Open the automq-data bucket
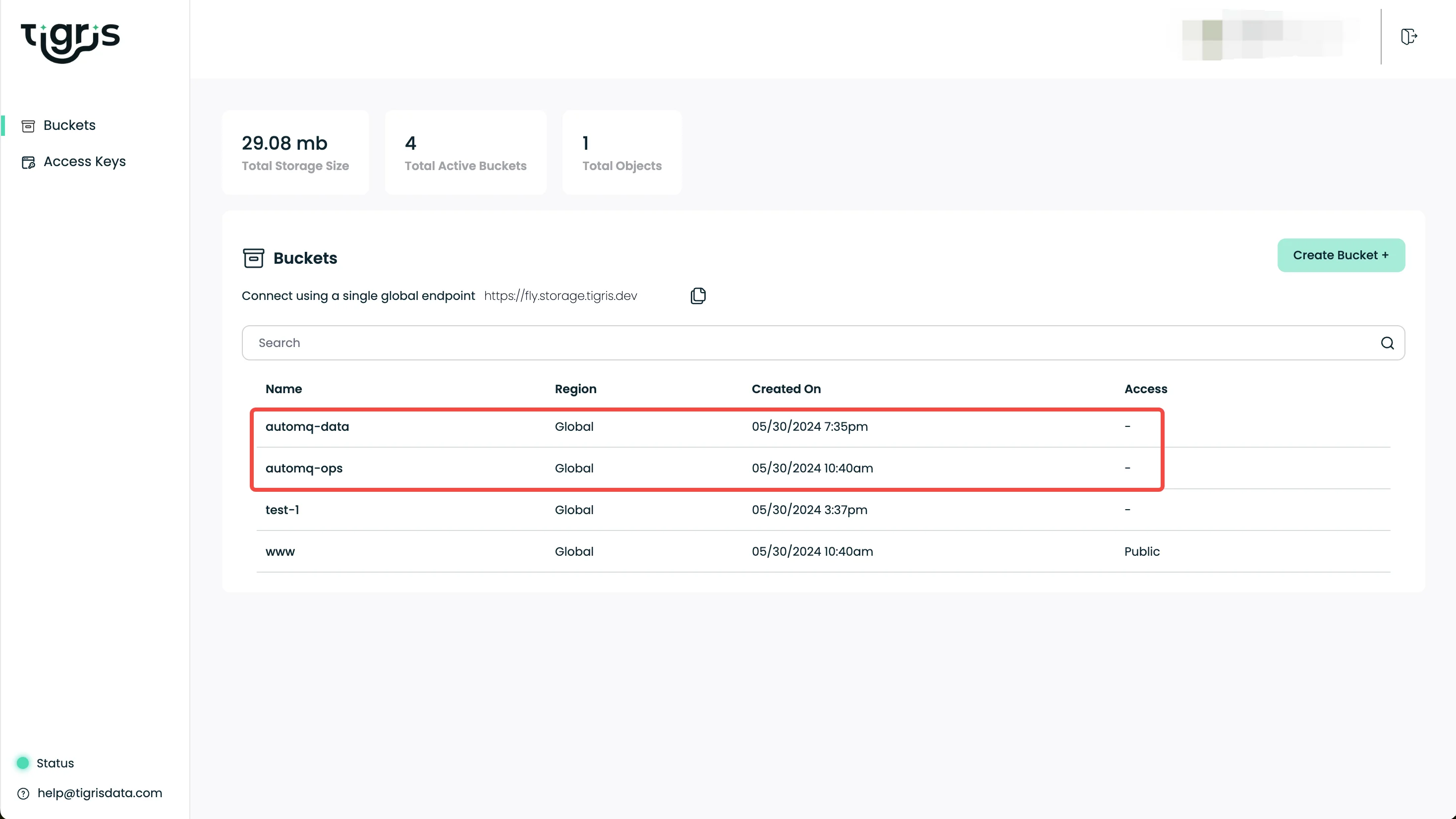The image size is (1456, 819). [x=307, y=426]
